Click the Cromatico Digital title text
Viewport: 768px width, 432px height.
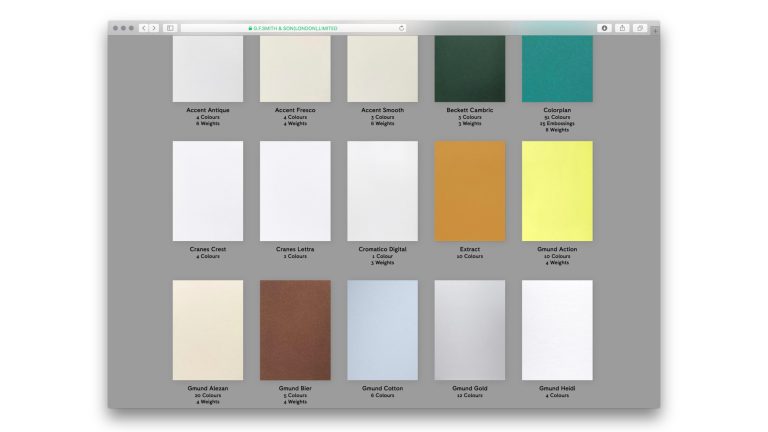tap(383, 249)
